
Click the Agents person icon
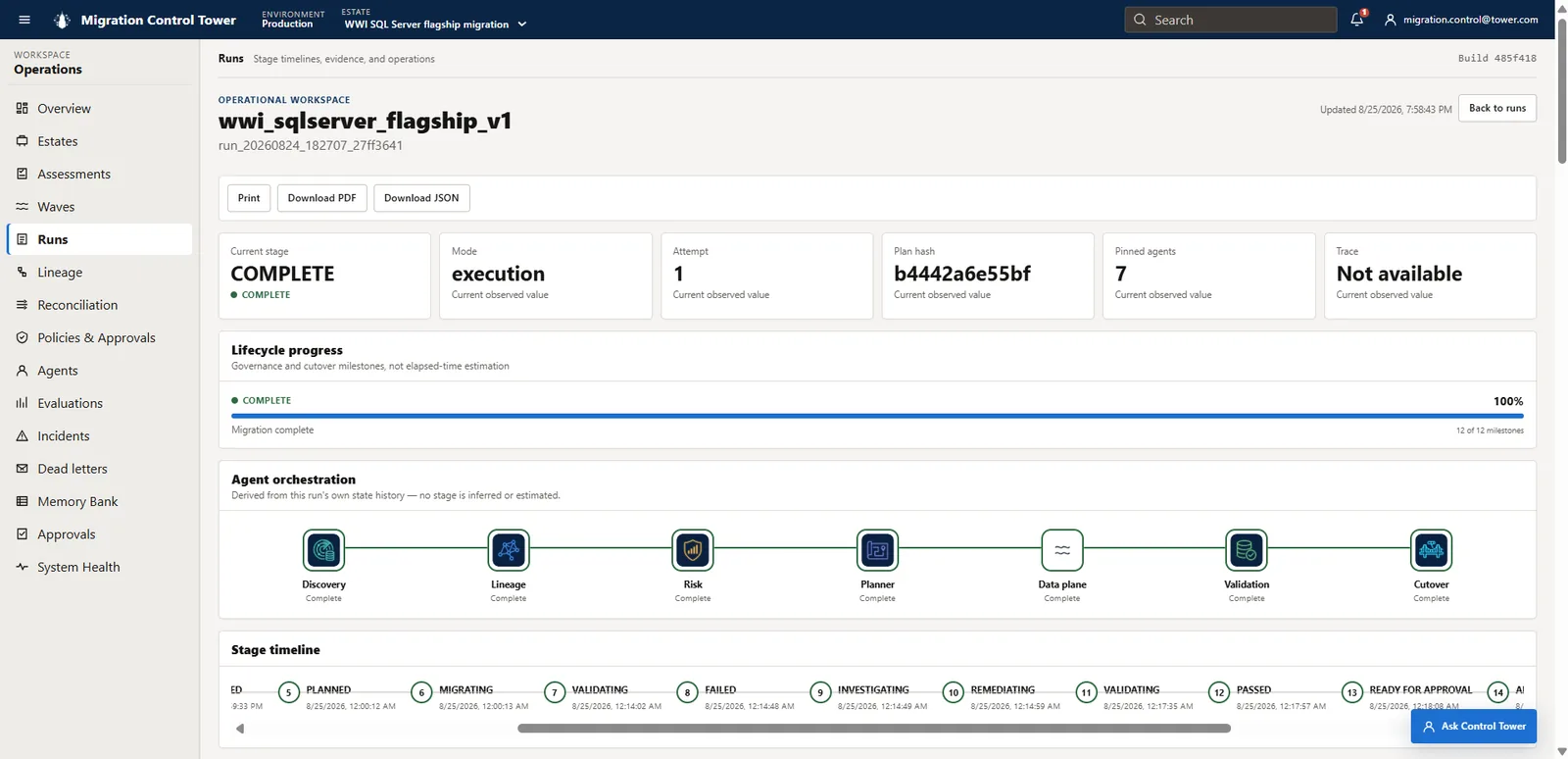click(22, 371)
